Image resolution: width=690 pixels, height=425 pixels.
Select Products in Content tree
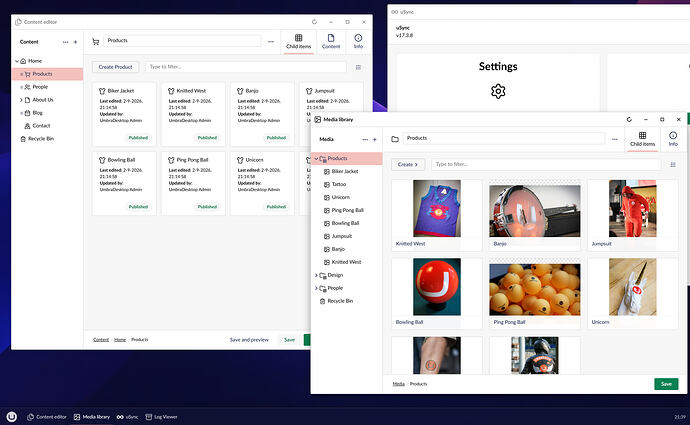click(48, 74)
